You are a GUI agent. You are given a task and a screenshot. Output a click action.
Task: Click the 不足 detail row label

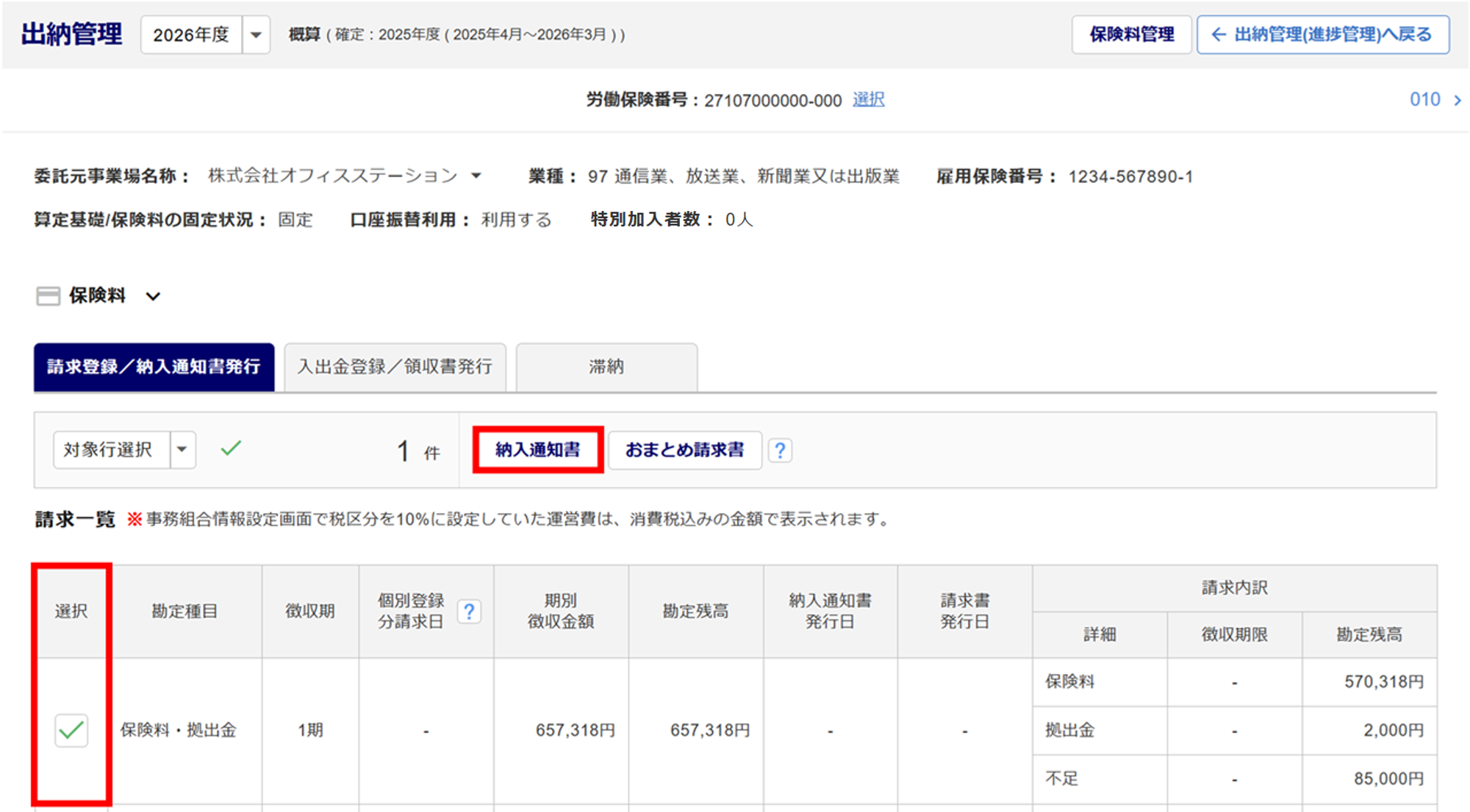(x=1061, y=779)
